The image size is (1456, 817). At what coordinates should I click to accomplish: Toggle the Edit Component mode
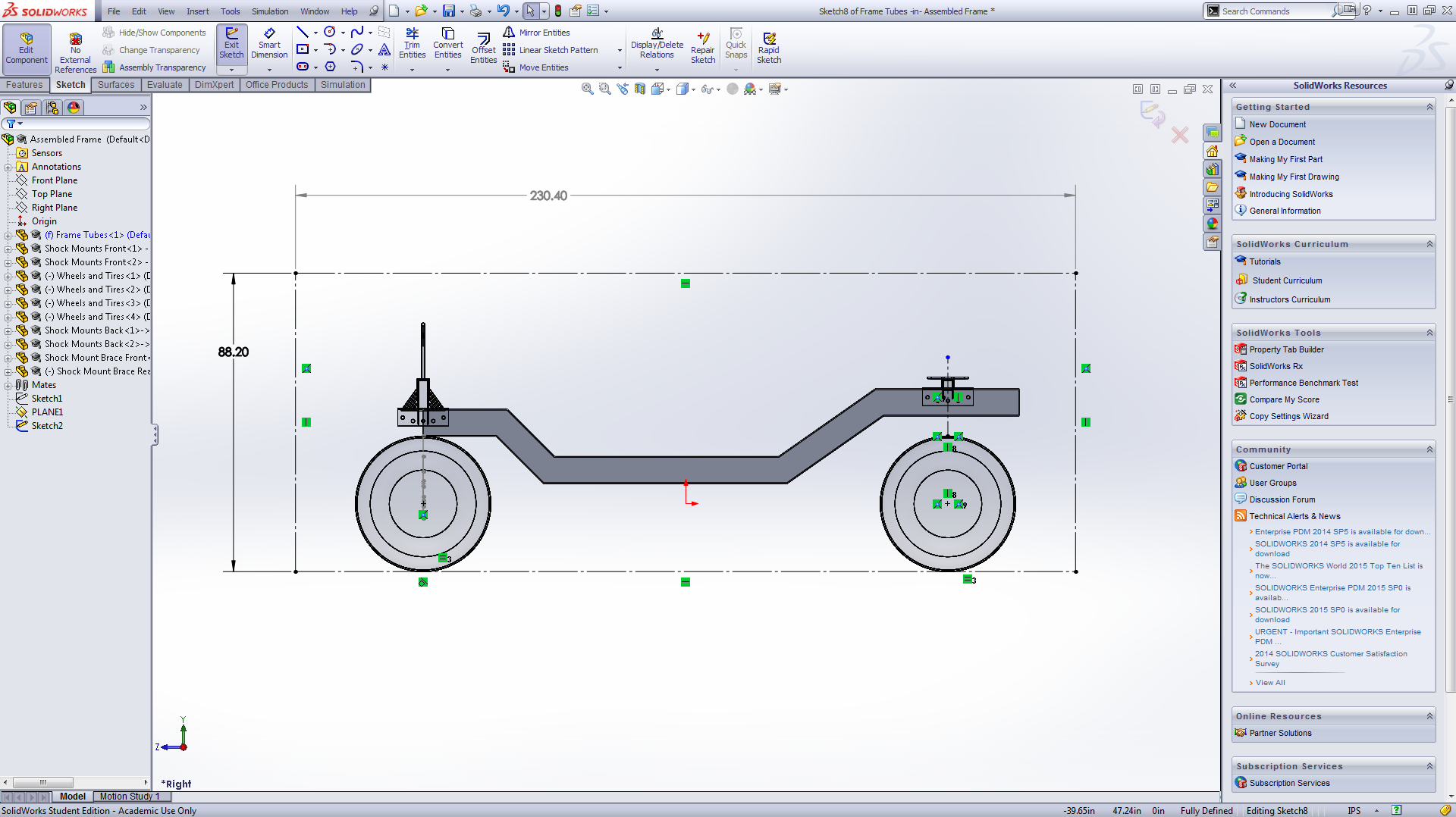tap(27, 47)
